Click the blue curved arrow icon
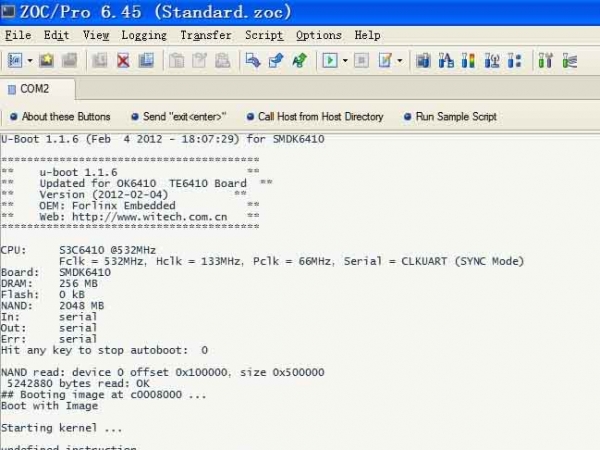 coord(253,60)
